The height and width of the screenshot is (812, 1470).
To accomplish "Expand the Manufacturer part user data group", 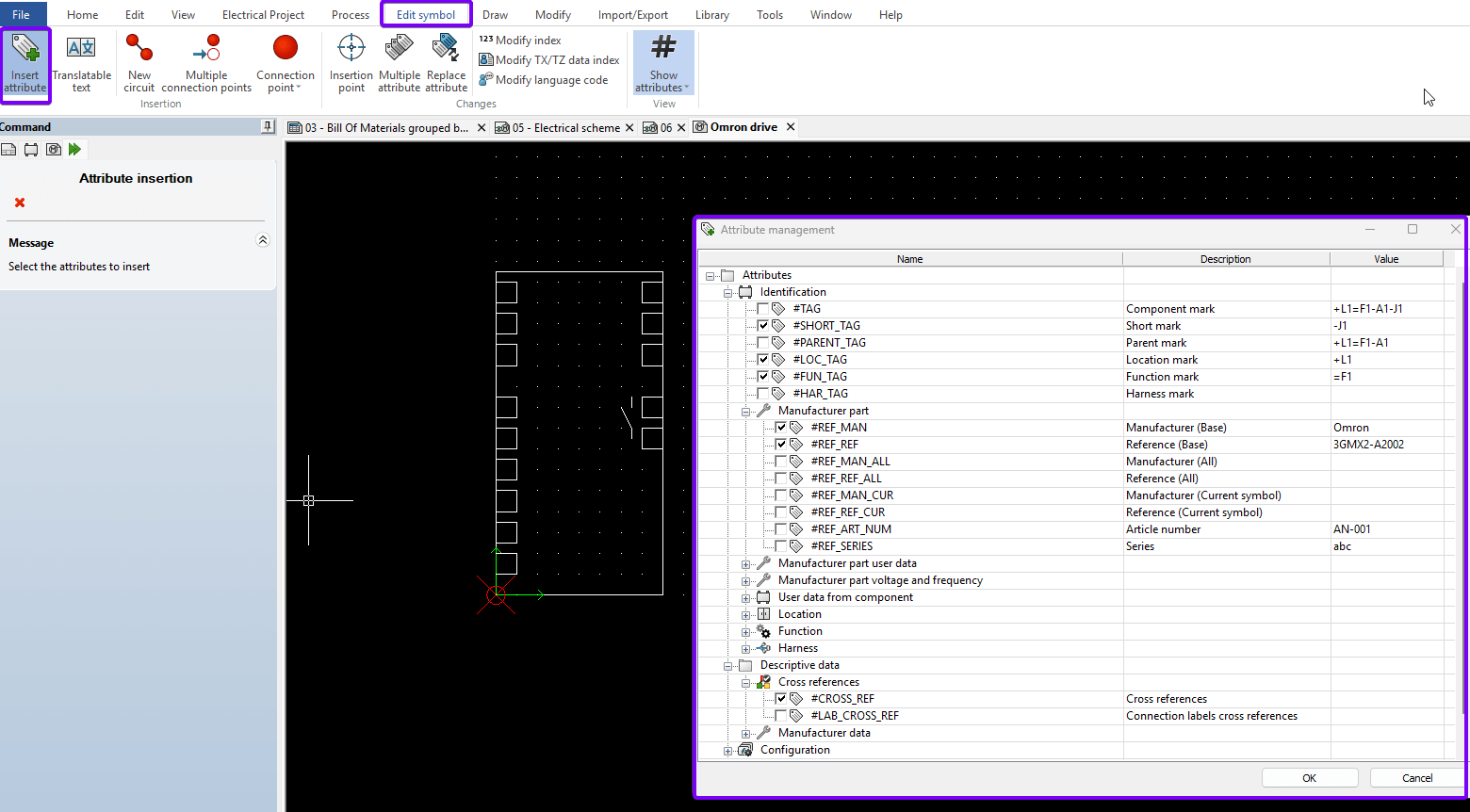I will 745,562.
